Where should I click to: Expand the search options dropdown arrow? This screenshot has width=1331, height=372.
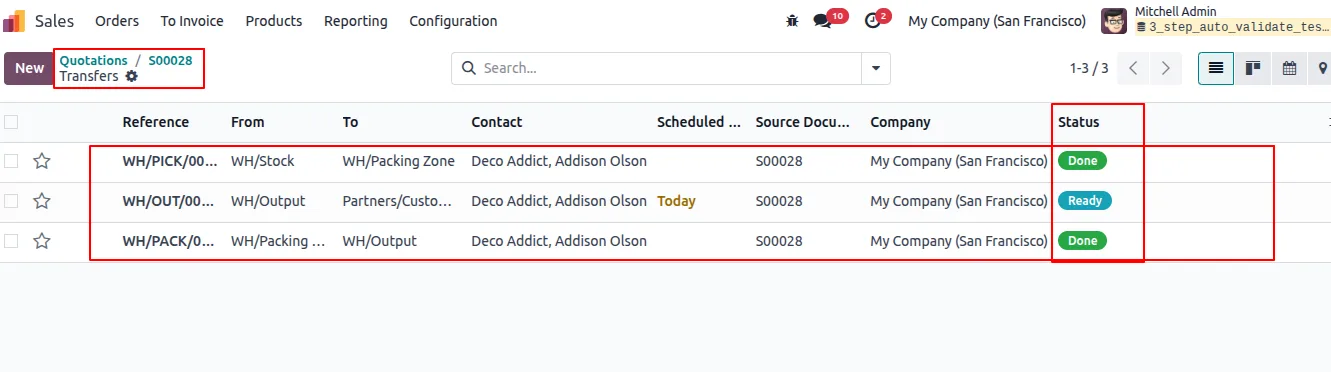876,68
